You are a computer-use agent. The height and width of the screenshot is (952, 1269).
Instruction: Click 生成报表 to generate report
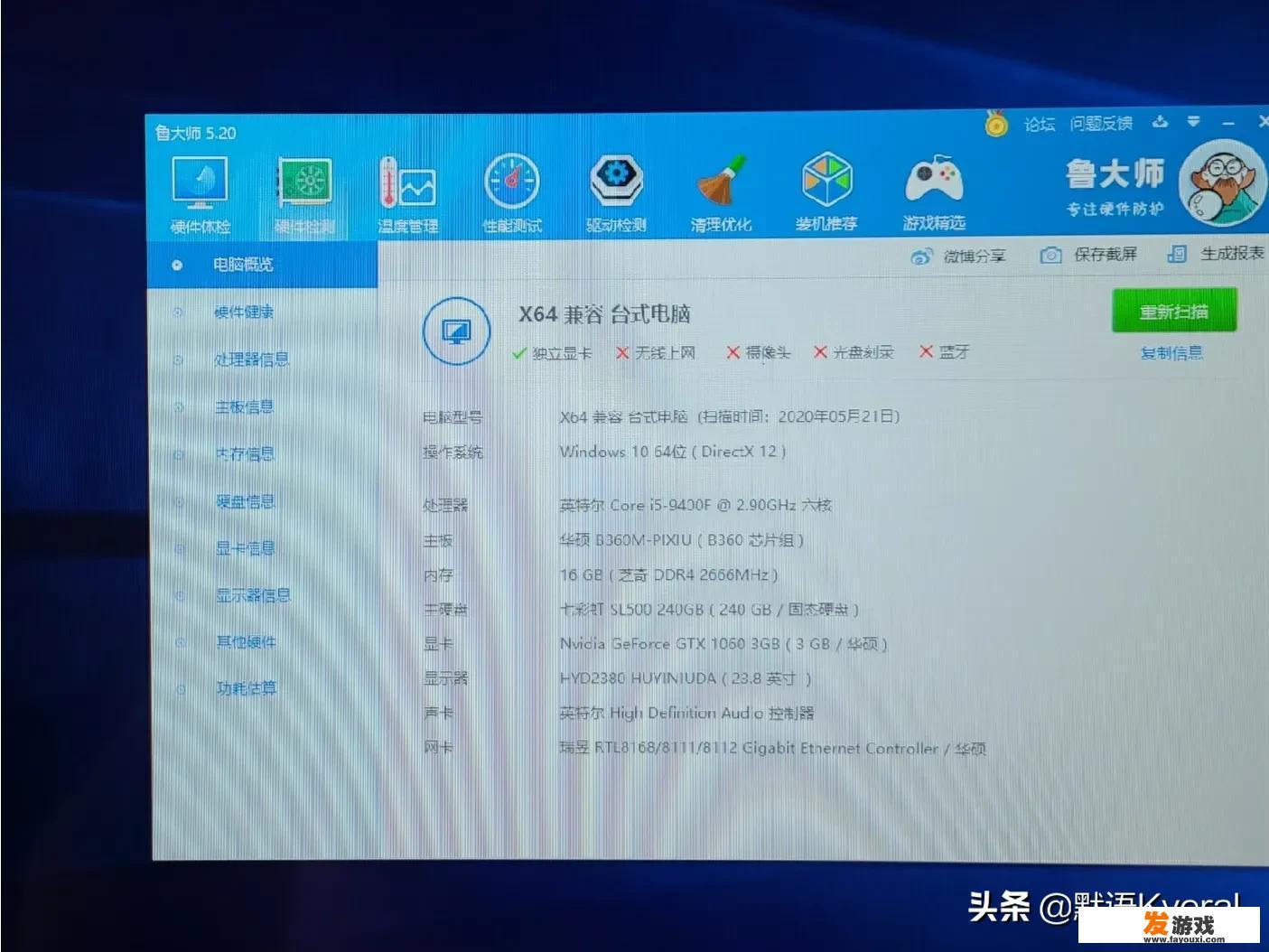pos(1216,254)
